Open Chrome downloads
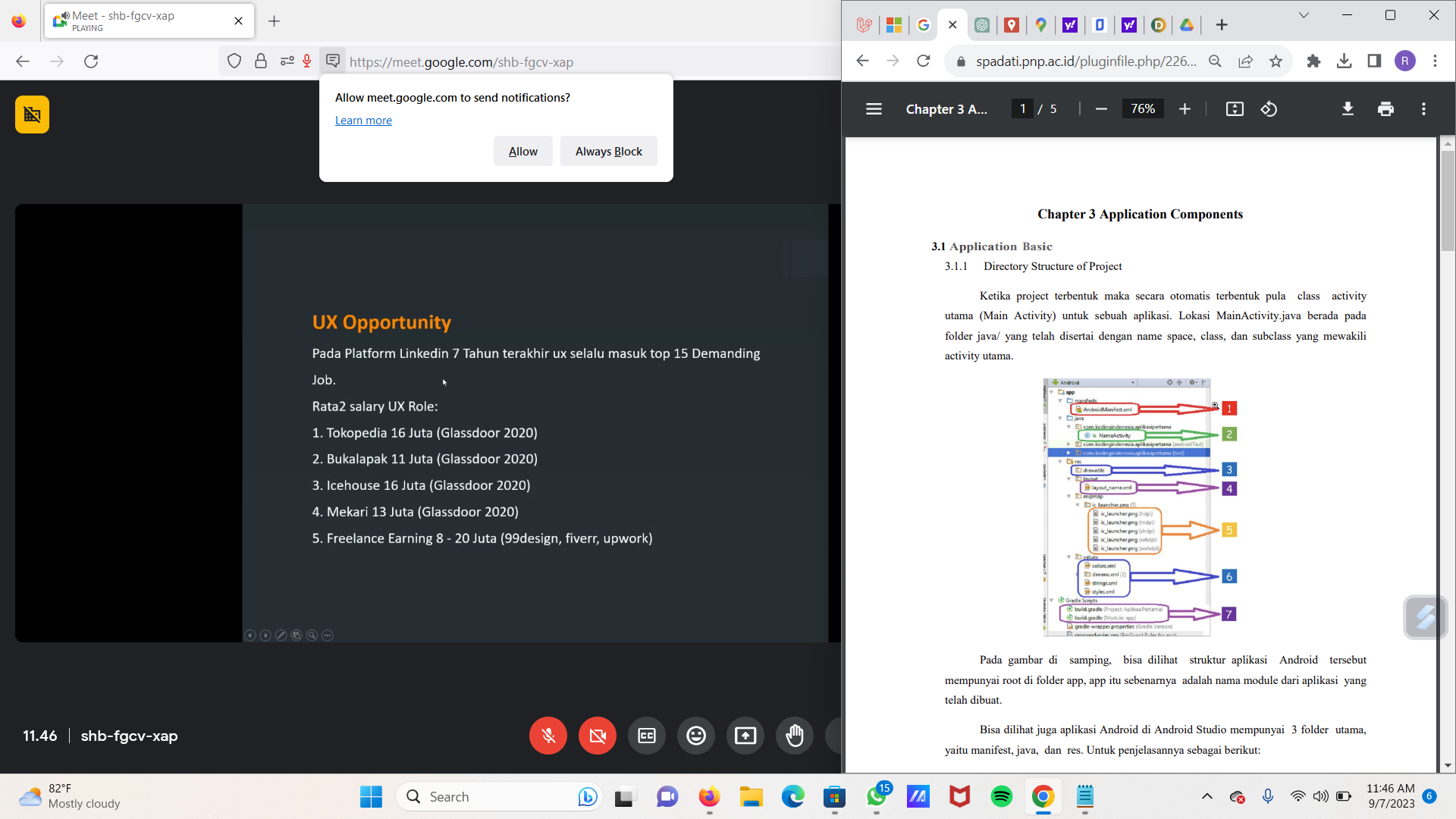The image size is (1456, 819). coord(1344,61)
